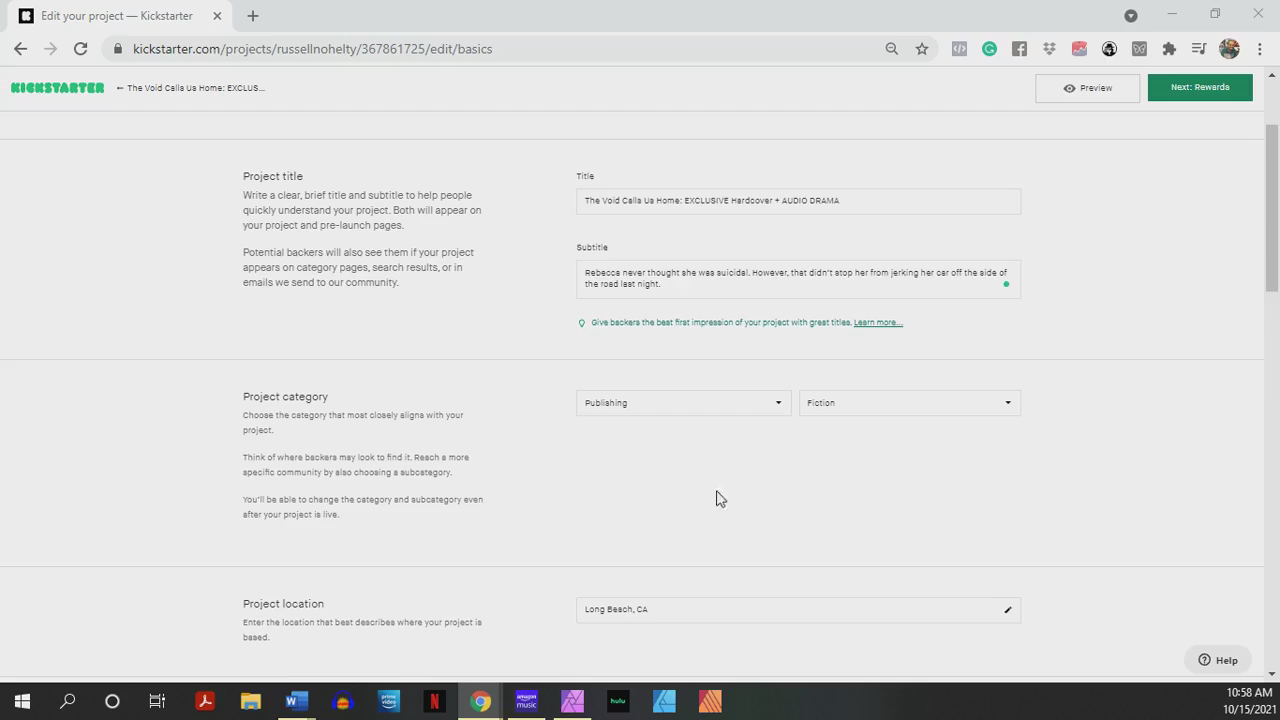The width and height of the screenshot is (1280, 720).
Task: Follow the 'Learn more' link
Action: (877, 323)
